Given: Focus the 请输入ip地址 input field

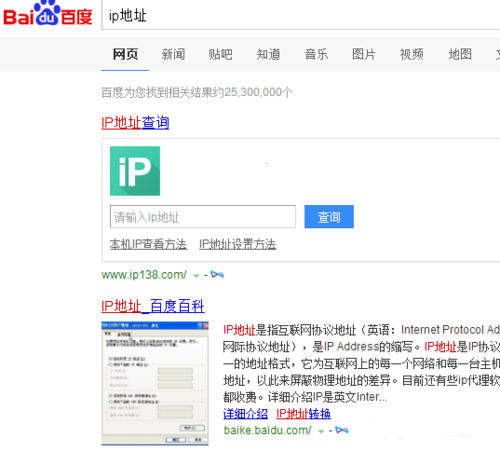Looking at the screenshot, I should pyautogui.click(x=203, y=217).
